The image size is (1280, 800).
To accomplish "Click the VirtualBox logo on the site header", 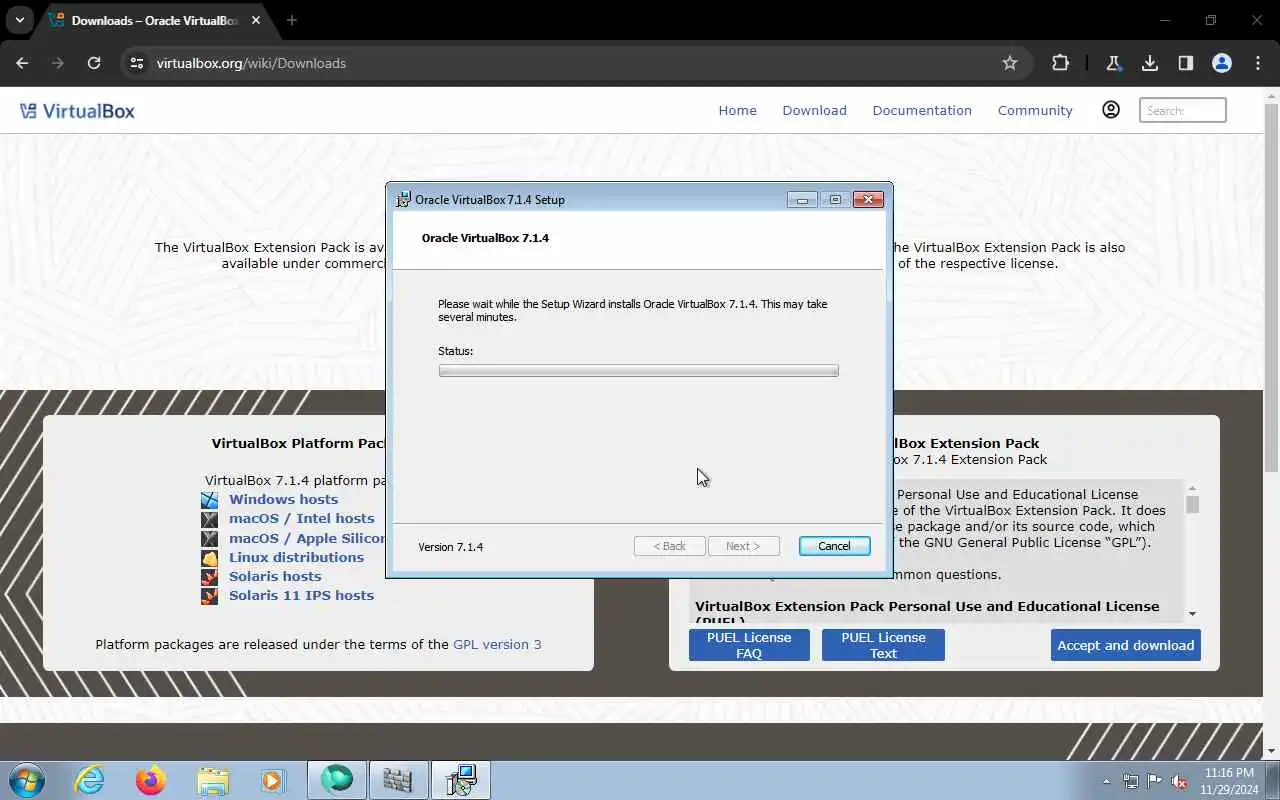I will tap(77, 111).
